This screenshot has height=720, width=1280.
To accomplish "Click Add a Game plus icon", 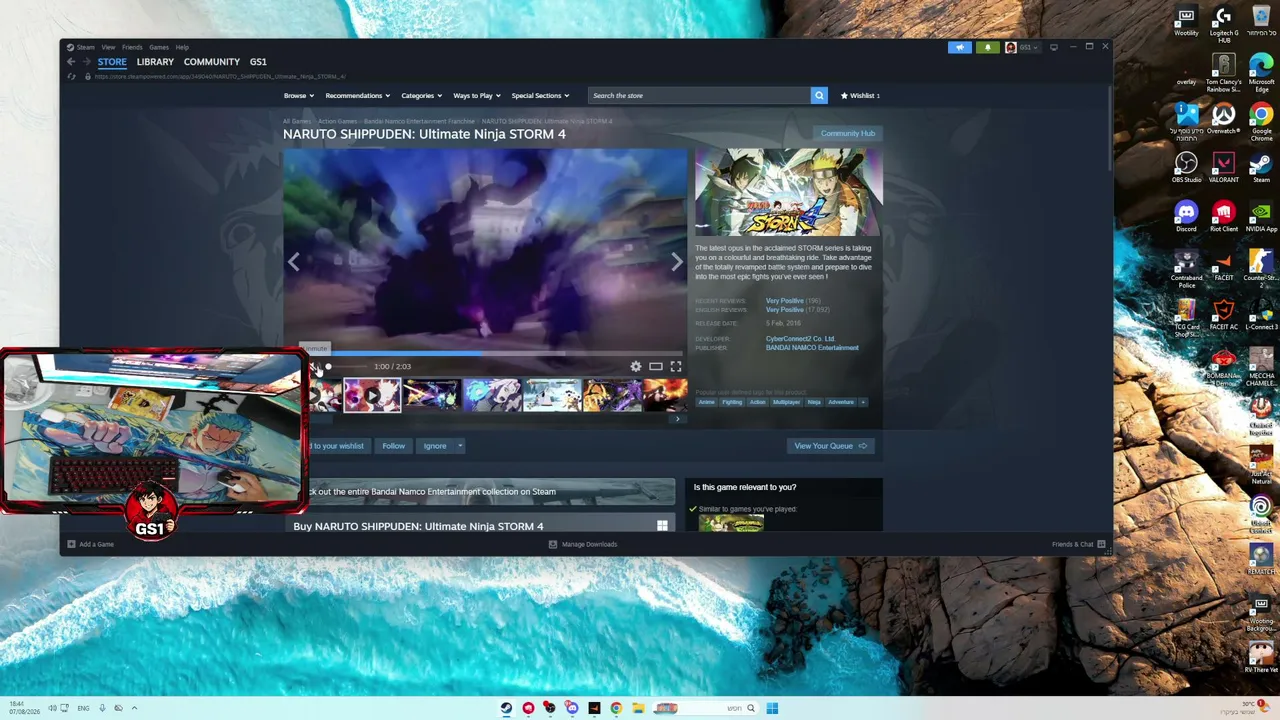I will [71, 544].
